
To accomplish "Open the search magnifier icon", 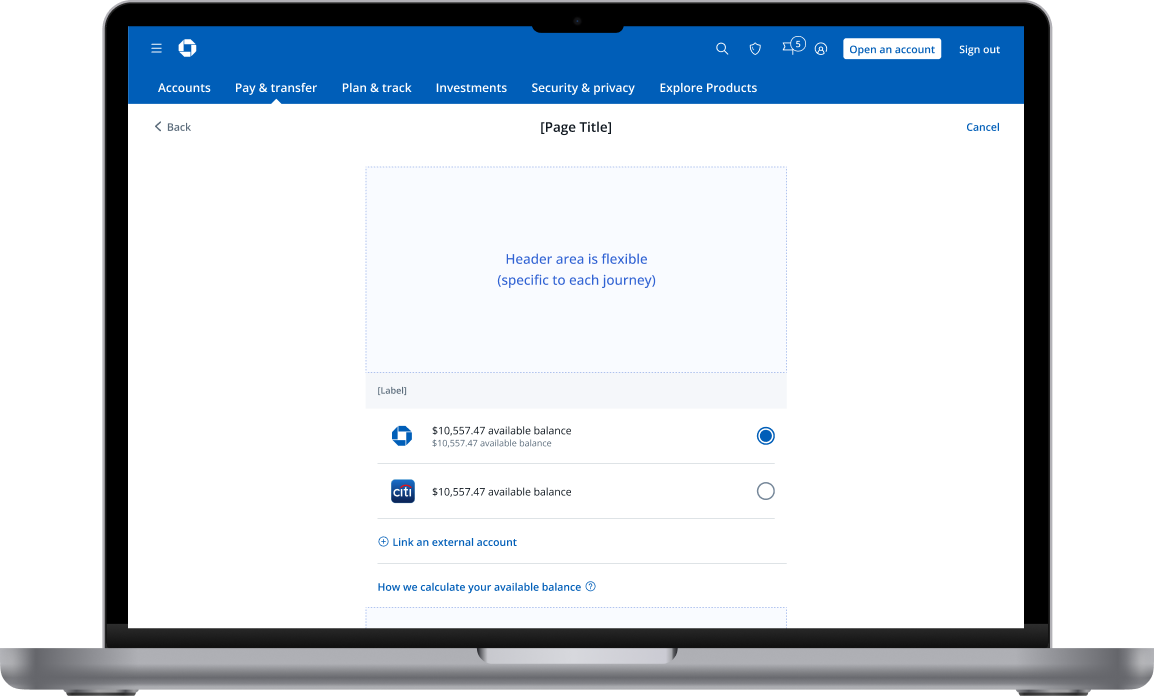I will (x=722, y=49).
